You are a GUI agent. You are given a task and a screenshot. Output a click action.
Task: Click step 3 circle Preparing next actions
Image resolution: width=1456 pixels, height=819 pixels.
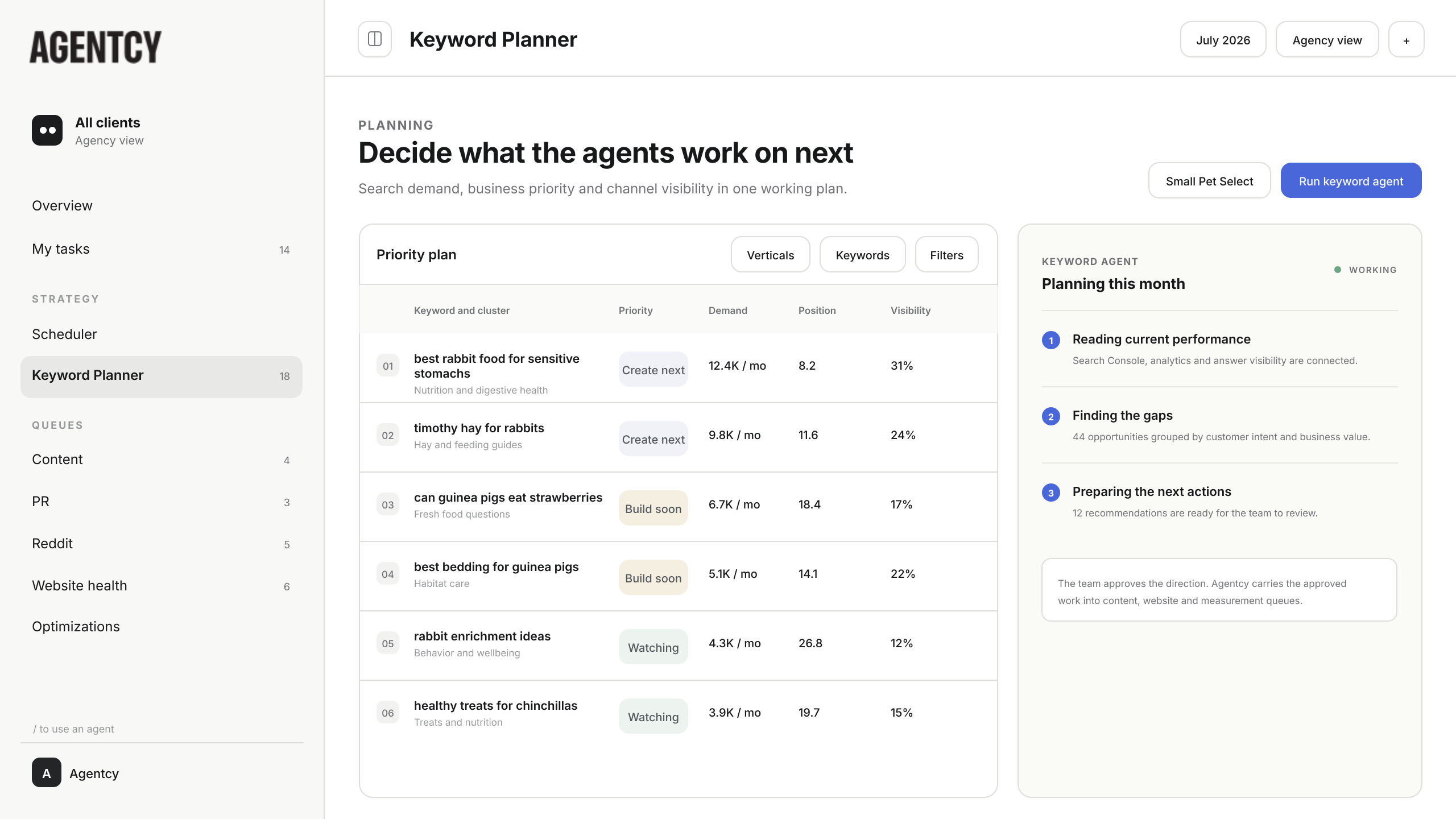[x=1051, y=493]
